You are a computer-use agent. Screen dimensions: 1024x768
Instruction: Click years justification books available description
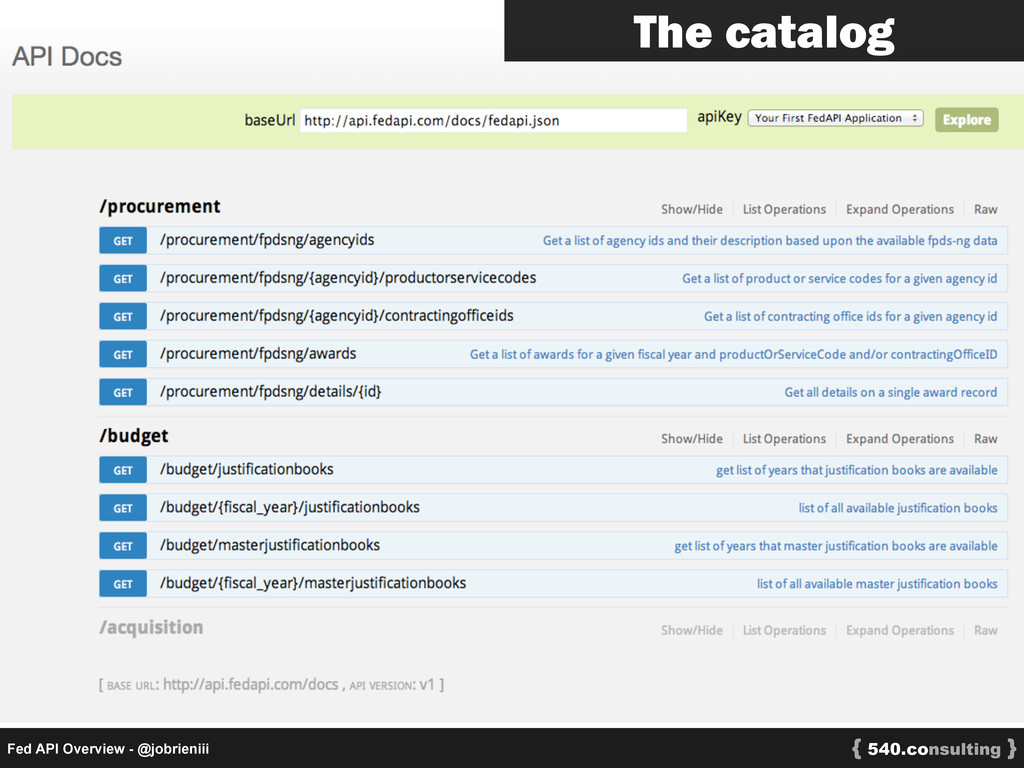point(857,470)
